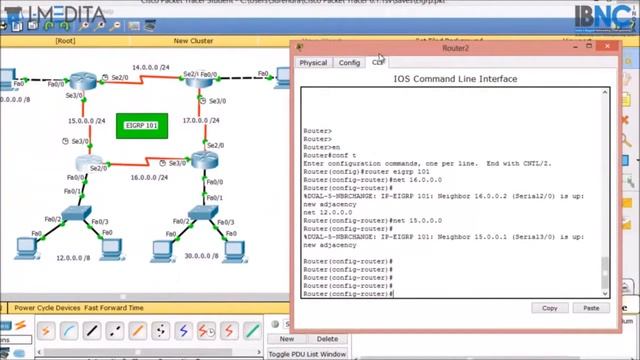Click the last Router(config-router)# prompt line

click(x=348, y=294)
